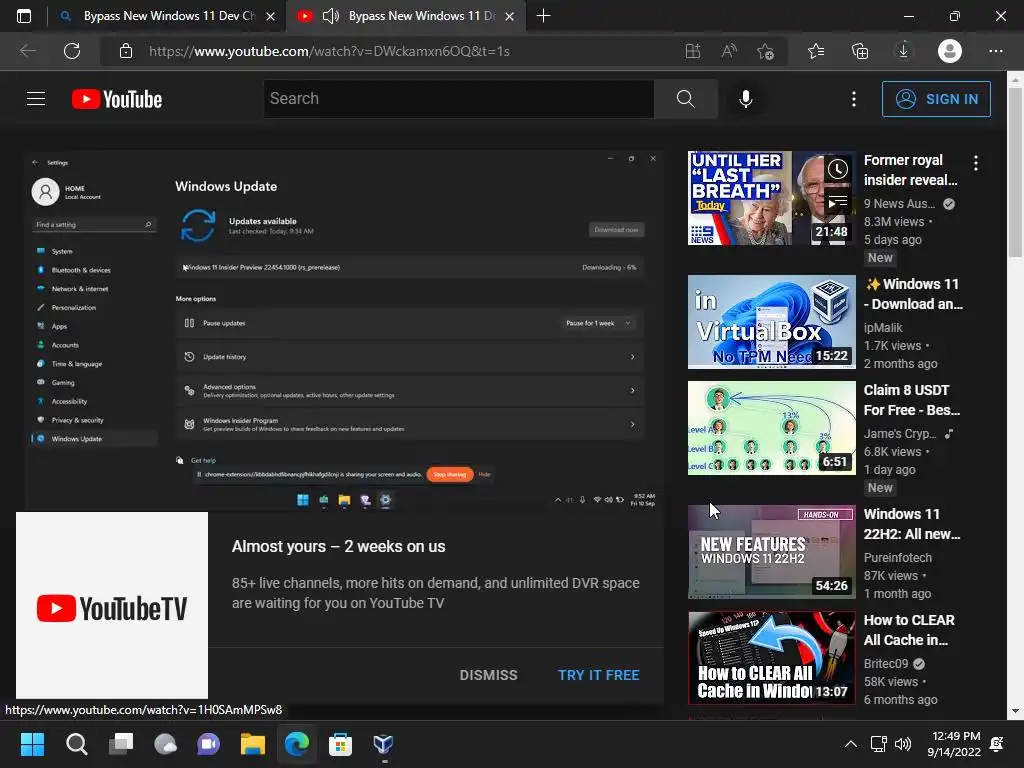The height and width of the screenshot is (768, 1024).
Task: Open Windows 11 22H2 new features thumbnail
Action: pos(771,552)
